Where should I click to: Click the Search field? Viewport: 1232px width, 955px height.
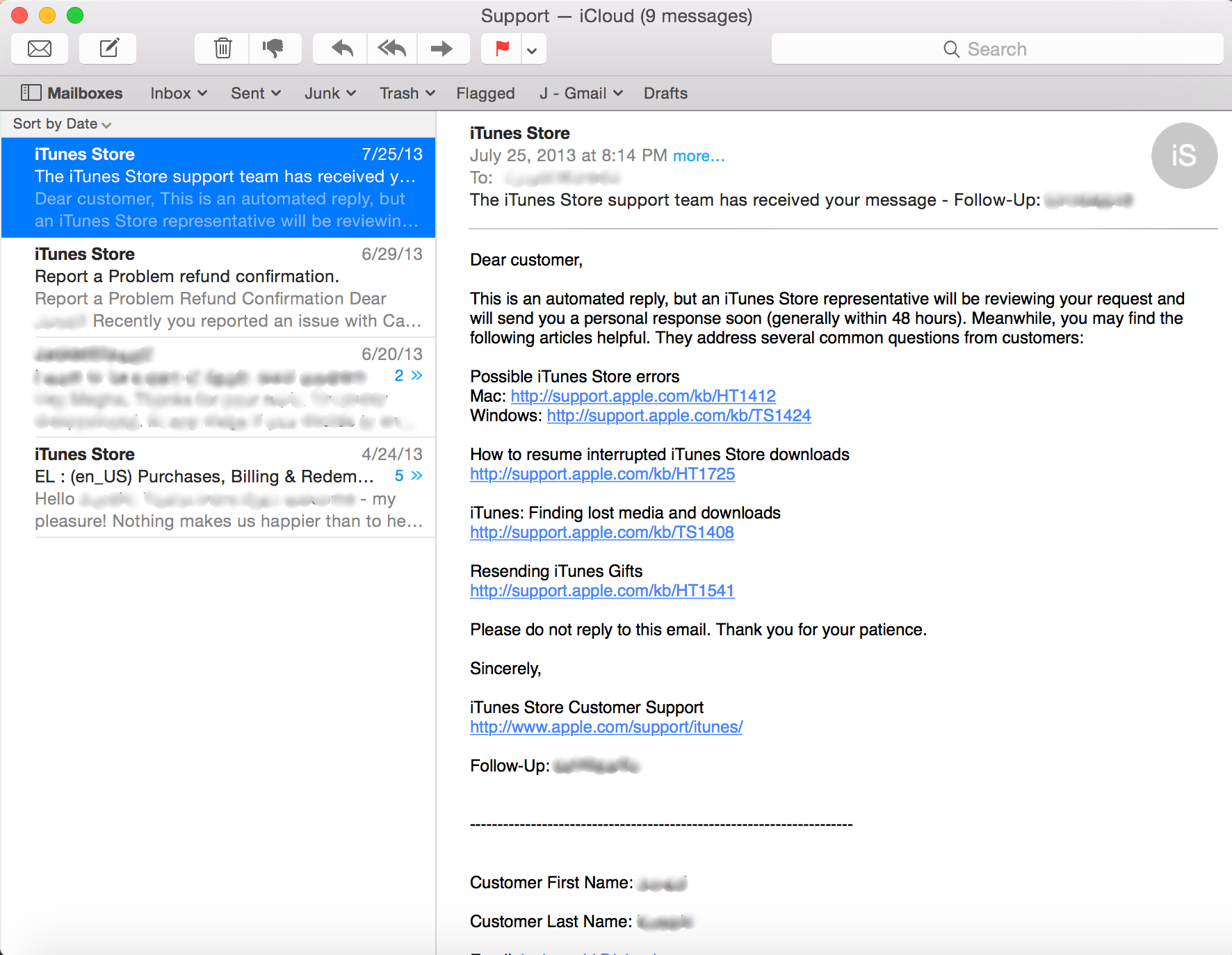(x=997, y=49)
